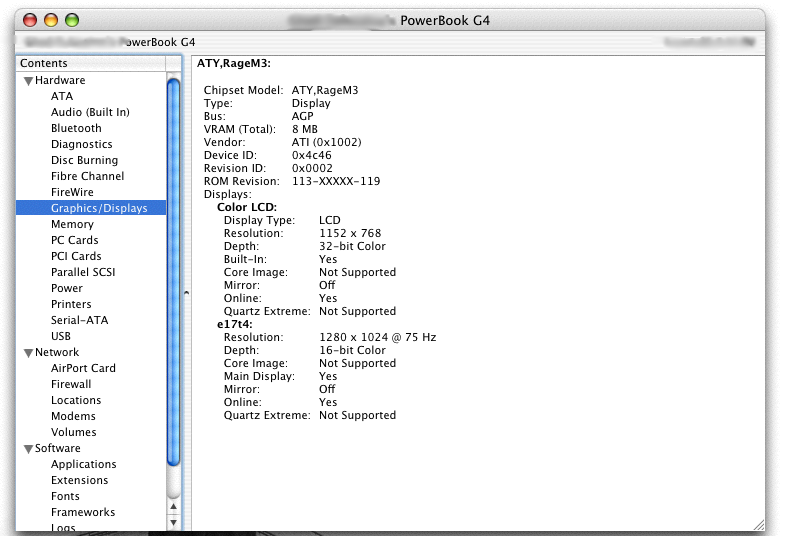The height and width of the screenshot is (536, 785).
Task: Click the PowerBook G4 window title
Action: (445, 21)
